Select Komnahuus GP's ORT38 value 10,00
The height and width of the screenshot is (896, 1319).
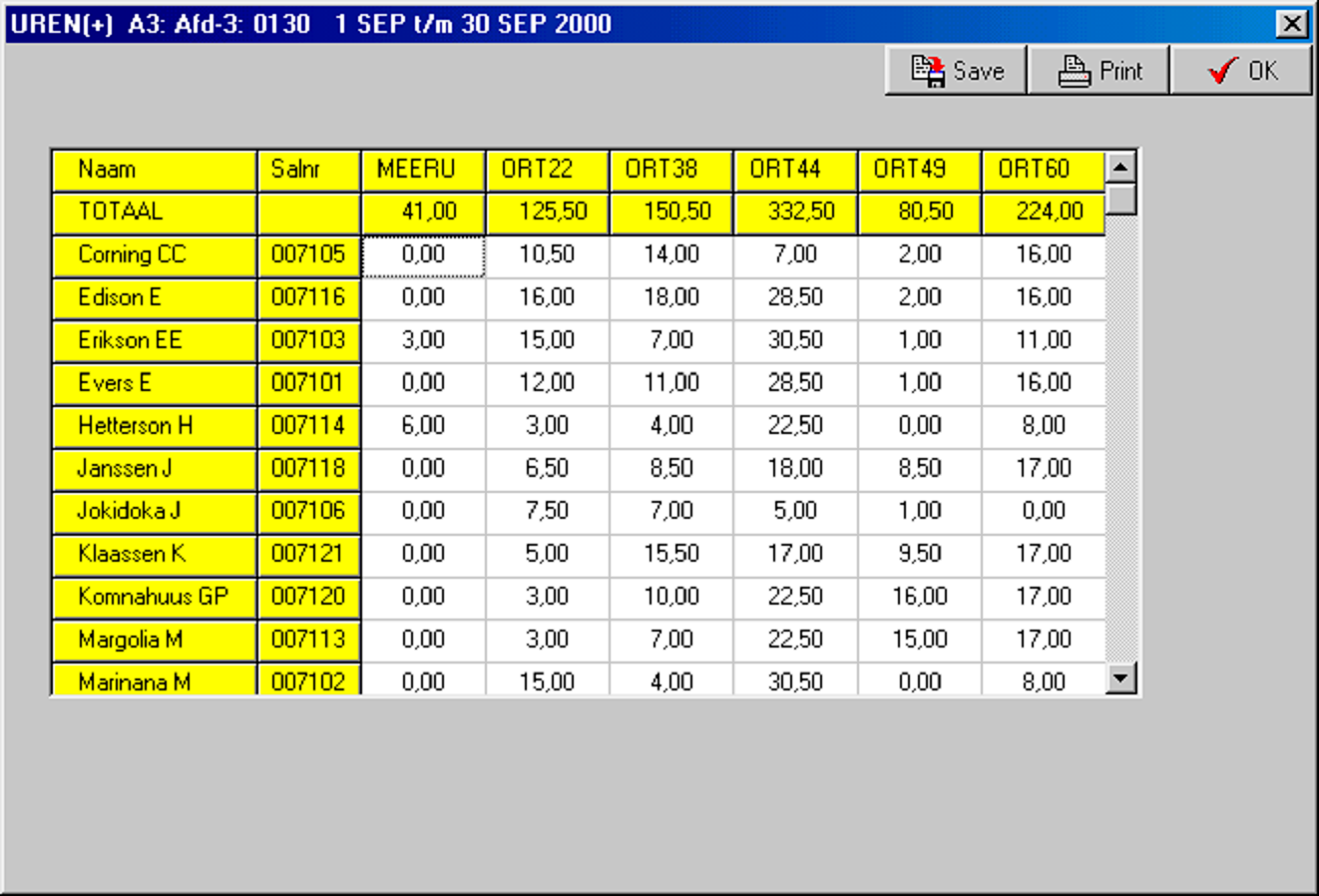pos(670,598)
